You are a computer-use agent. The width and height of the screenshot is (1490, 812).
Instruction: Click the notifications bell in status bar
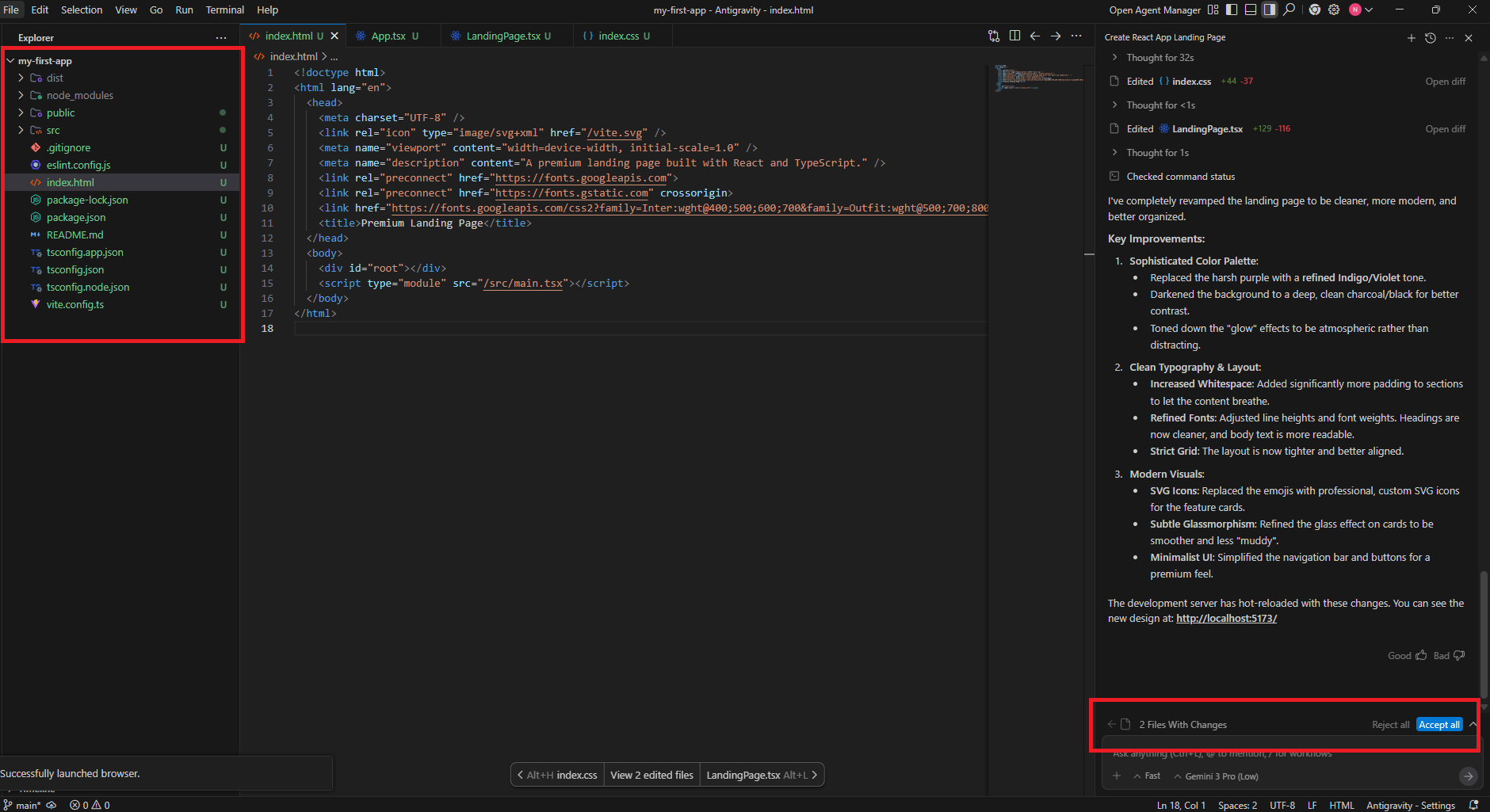(1473, 805)
